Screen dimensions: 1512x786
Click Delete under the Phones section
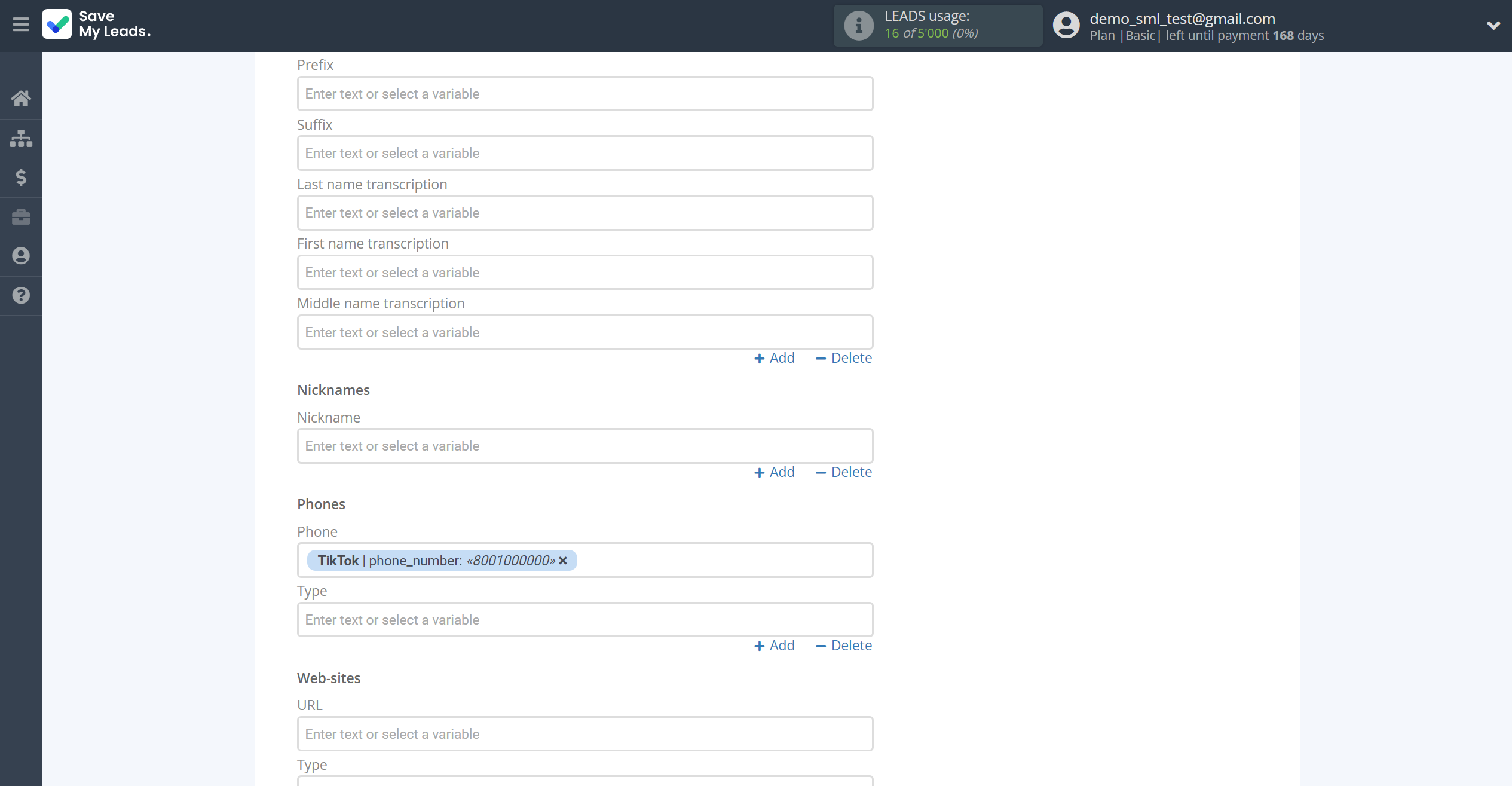click(851, 645)
